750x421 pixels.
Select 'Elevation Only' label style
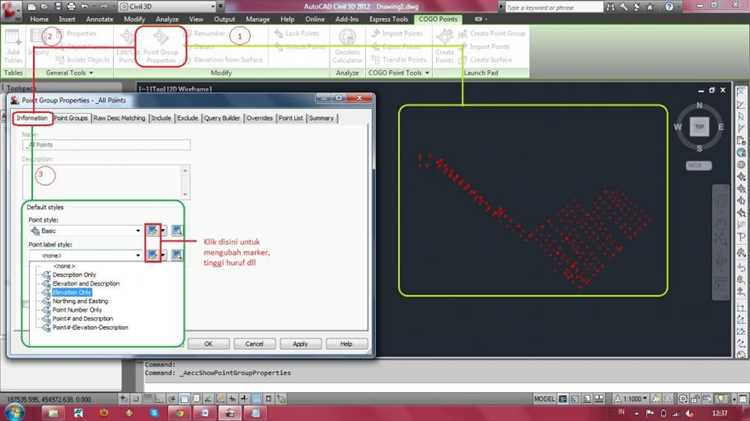[x=72, y=292]
